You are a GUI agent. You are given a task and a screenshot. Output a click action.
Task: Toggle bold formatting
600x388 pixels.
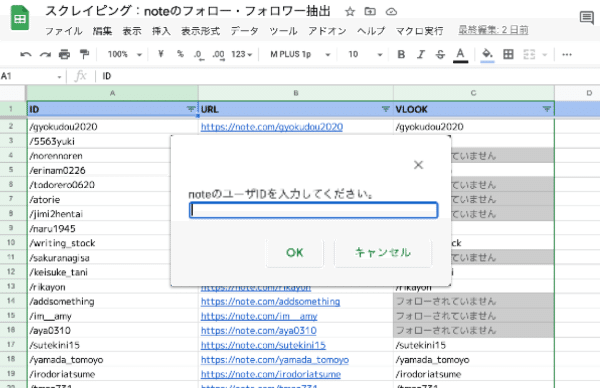coord(401,54)
